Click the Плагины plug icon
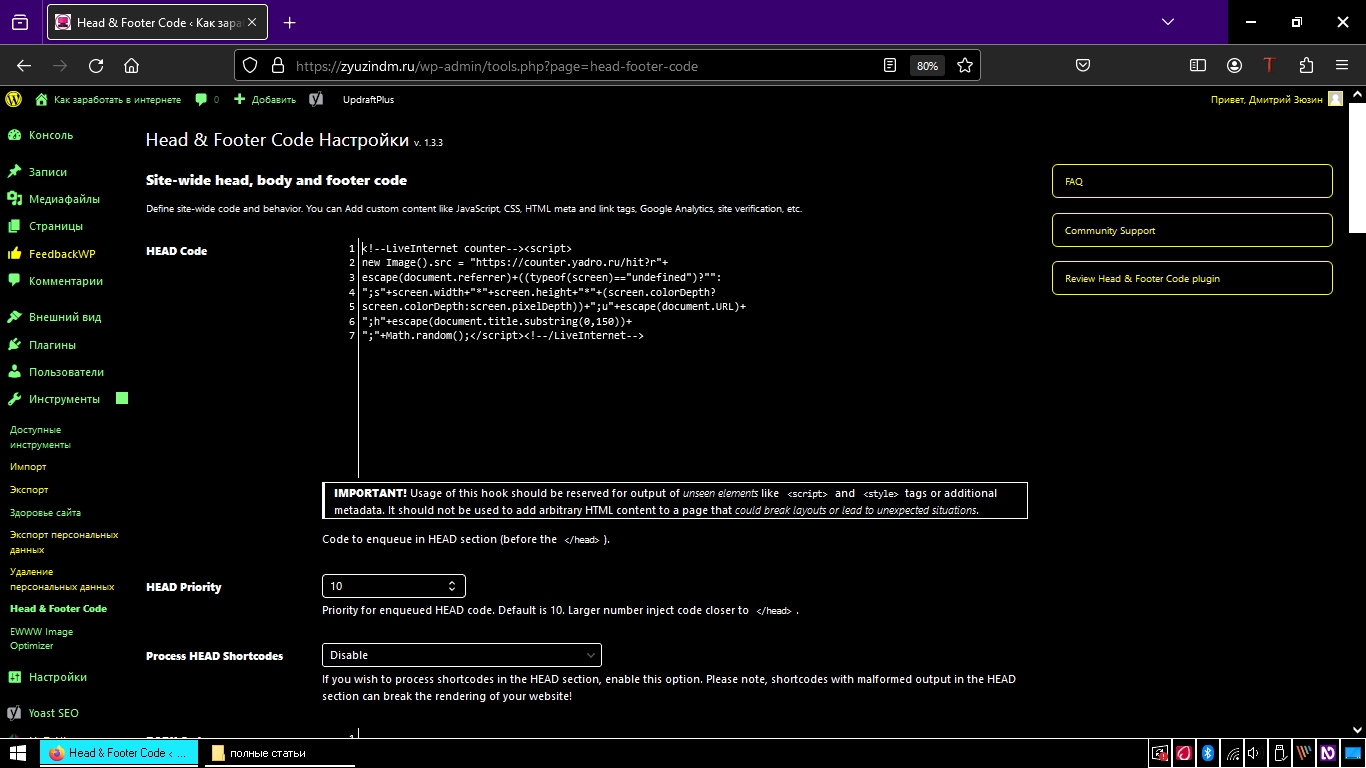This screenshot has height=768, width=1366. [x=14, y=345]
